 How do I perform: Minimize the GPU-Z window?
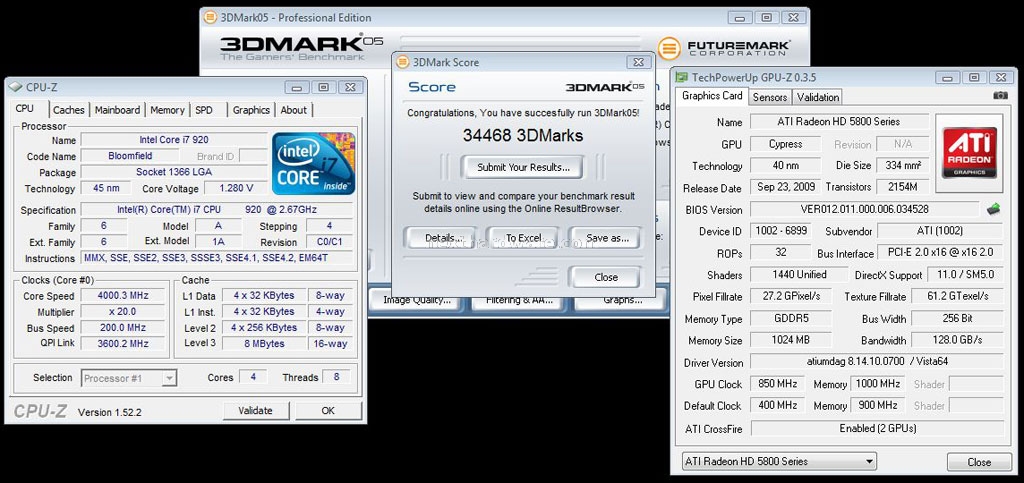click(x=946, y=77)
